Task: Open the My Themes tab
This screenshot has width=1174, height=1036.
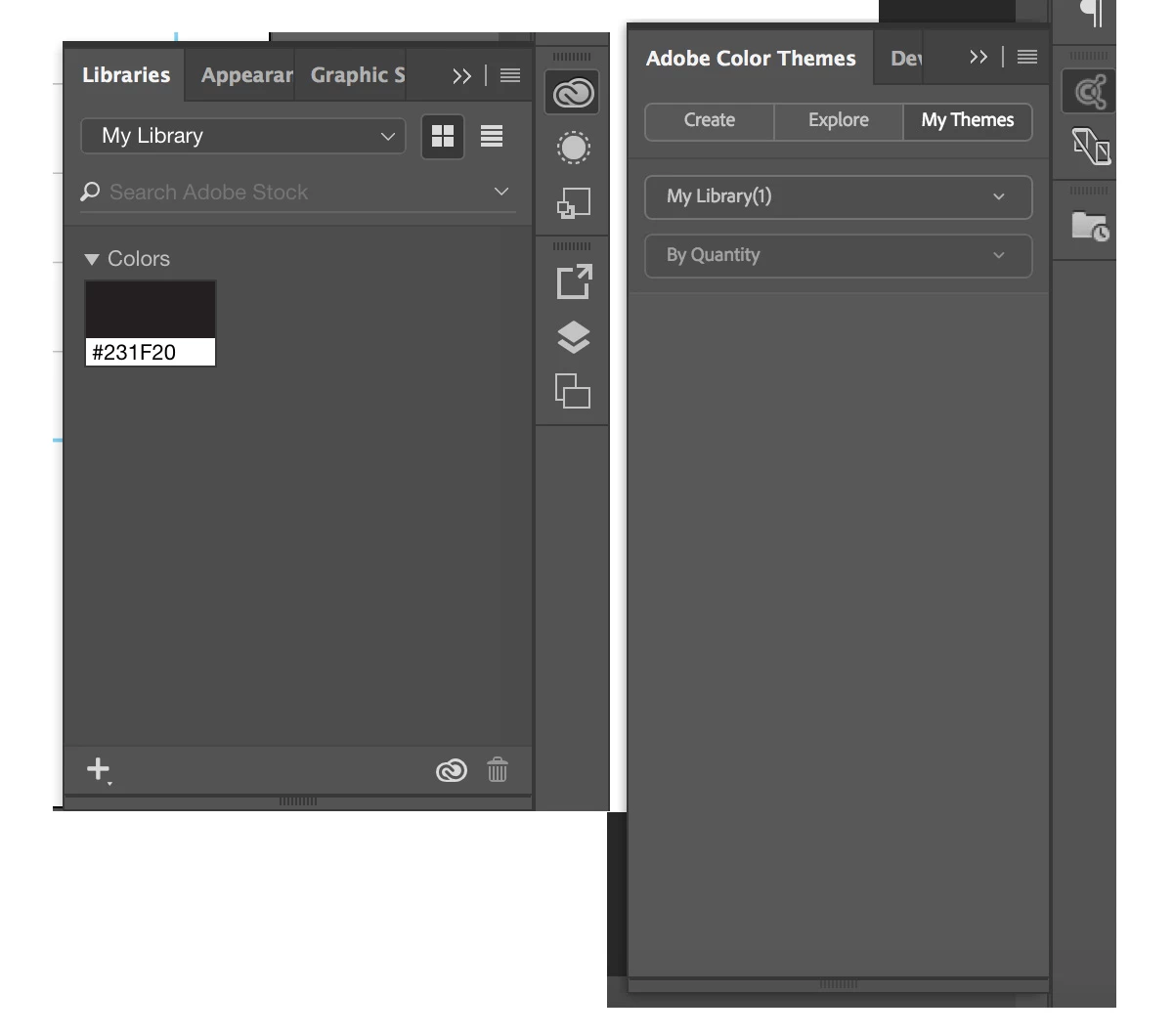Action: point(968,120)
